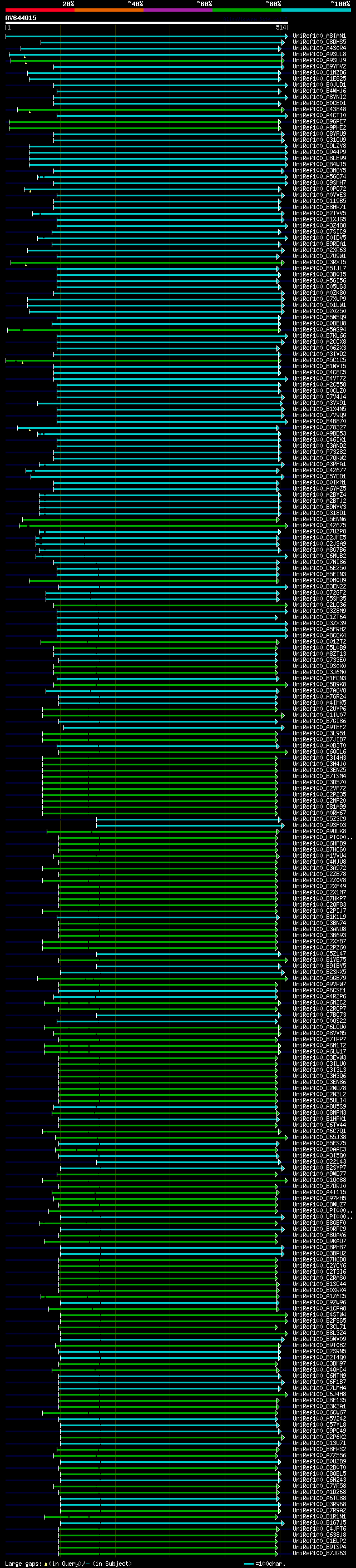Select the UniRef100_A8YNI2 label
The width and height of the screenshot is (356, 1568).
pyautogui.click(x=319, y=97)
